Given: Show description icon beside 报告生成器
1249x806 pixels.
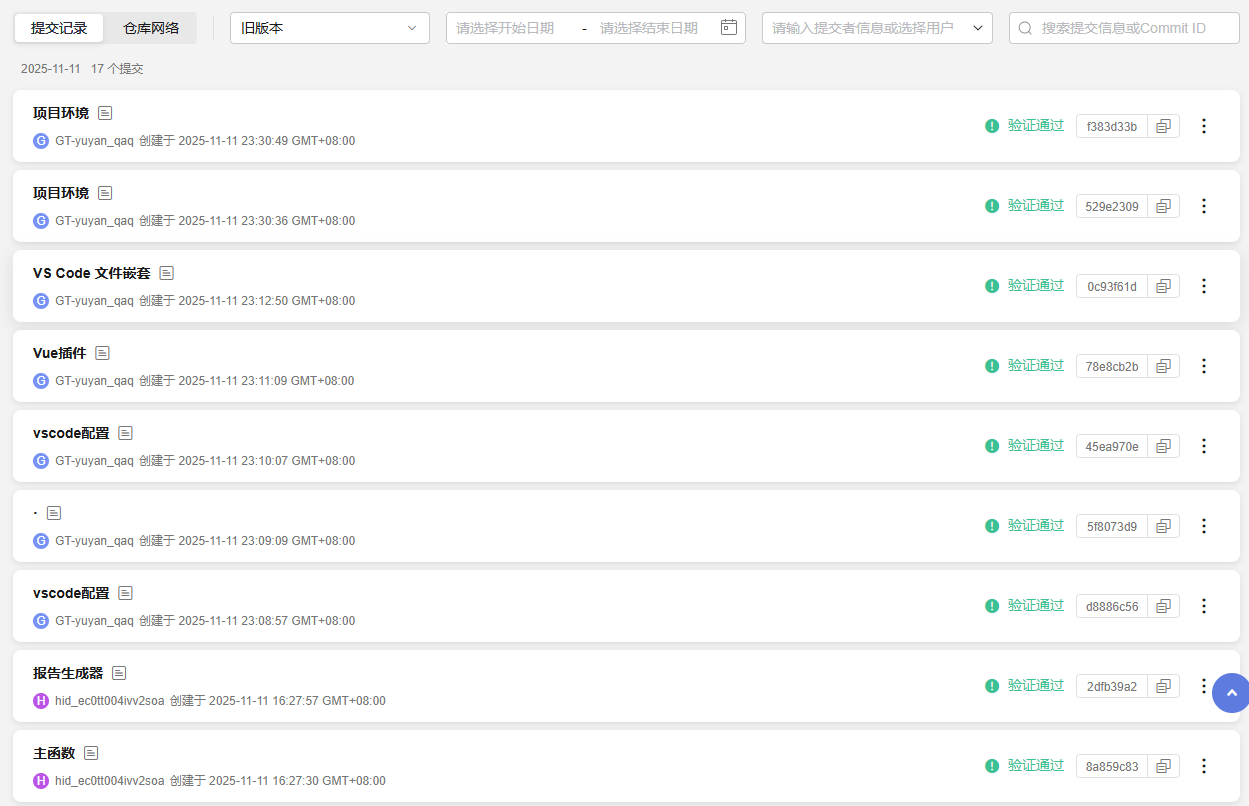Looking at the screenshot, I should (119, 673).
